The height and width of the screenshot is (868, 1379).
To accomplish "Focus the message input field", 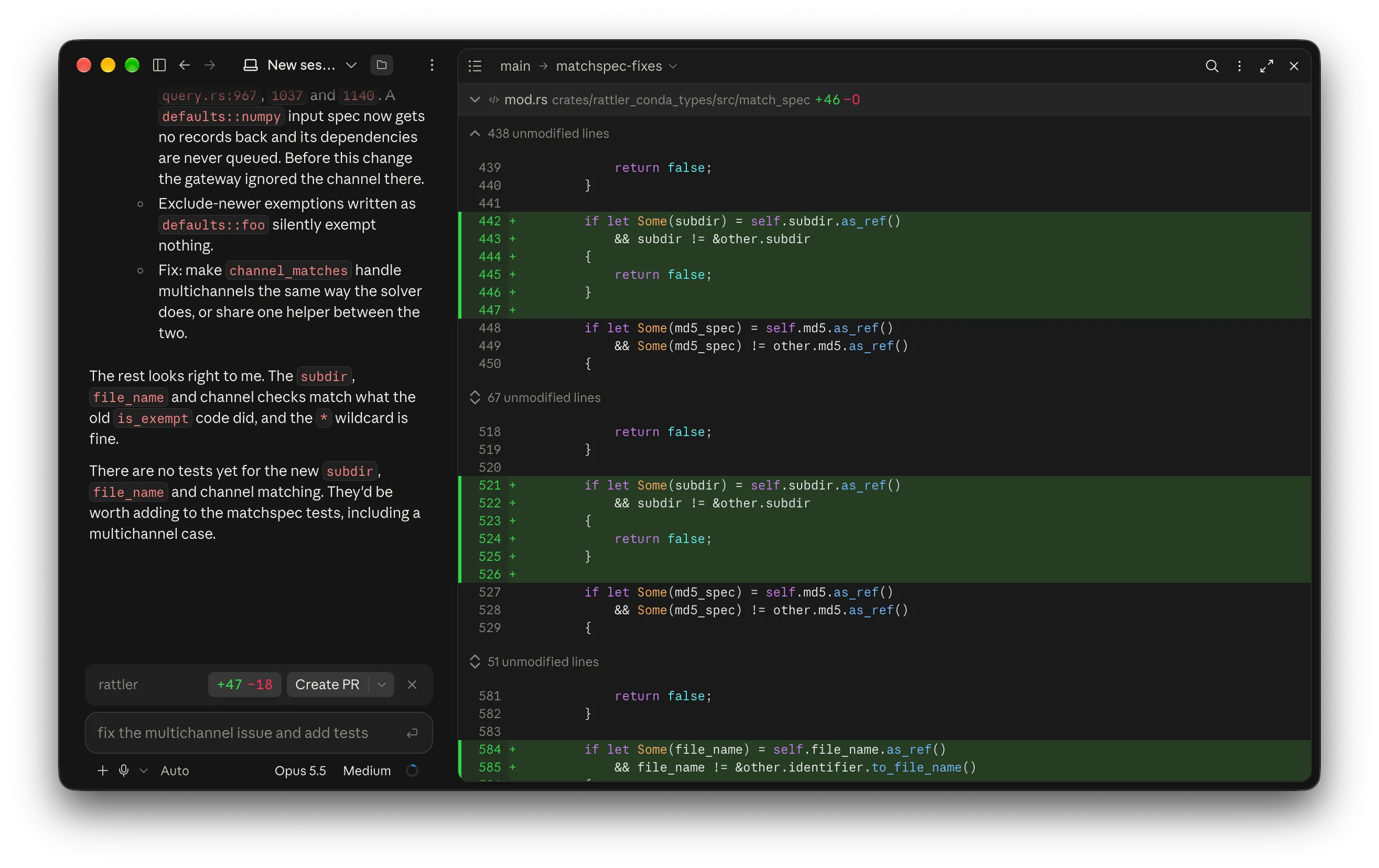I will point(259,732).
